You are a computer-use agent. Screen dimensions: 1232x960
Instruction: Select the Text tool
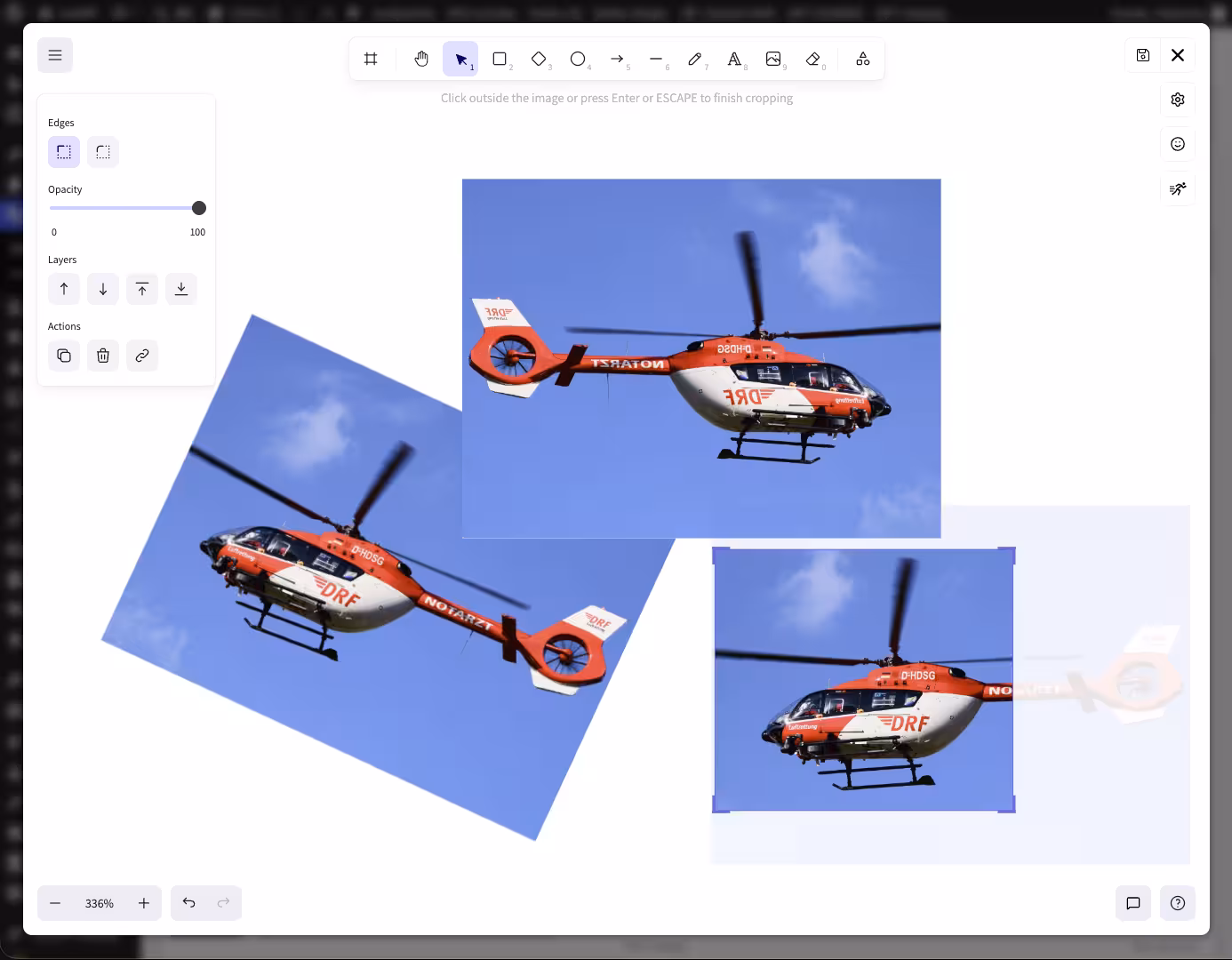[x=734, y=59]
